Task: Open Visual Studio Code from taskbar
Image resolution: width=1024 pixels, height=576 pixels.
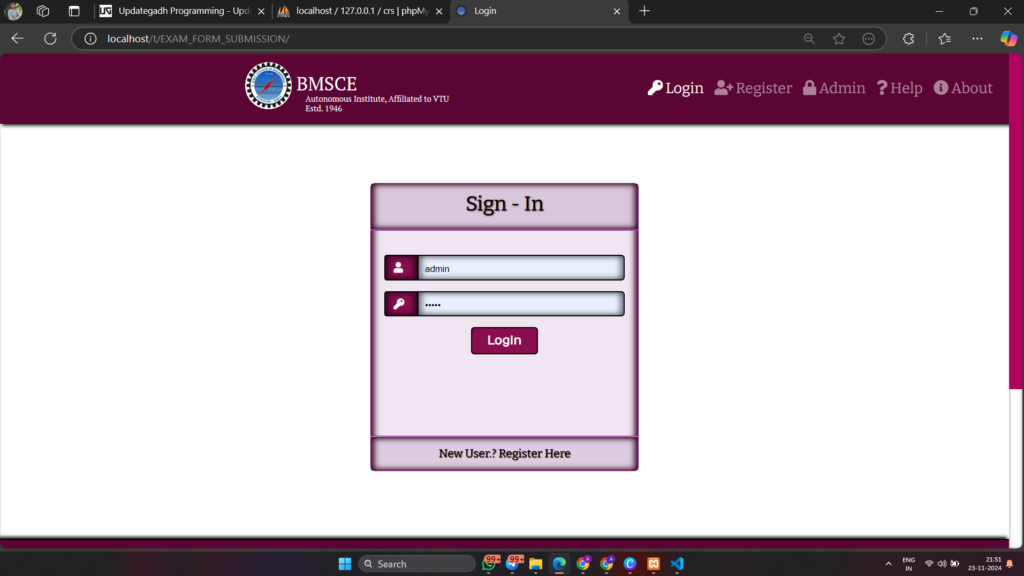Action: coord(677,564)
